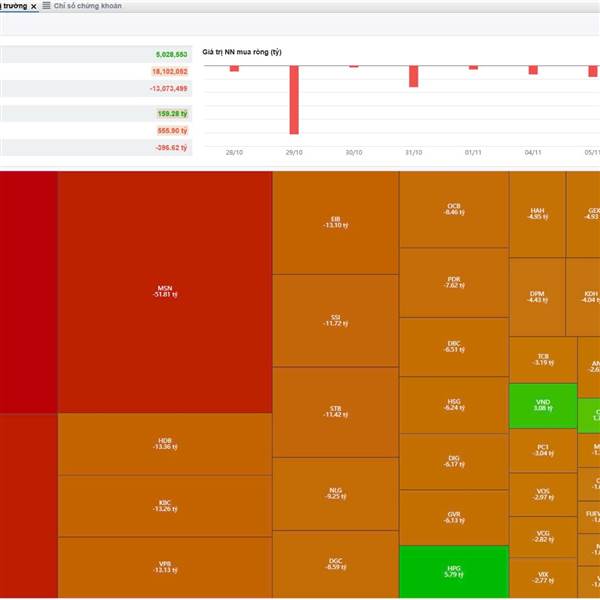Viewport: 600px width, 600px height.
Task: Open the DGC treemap tile
Action: pos(336,564)
